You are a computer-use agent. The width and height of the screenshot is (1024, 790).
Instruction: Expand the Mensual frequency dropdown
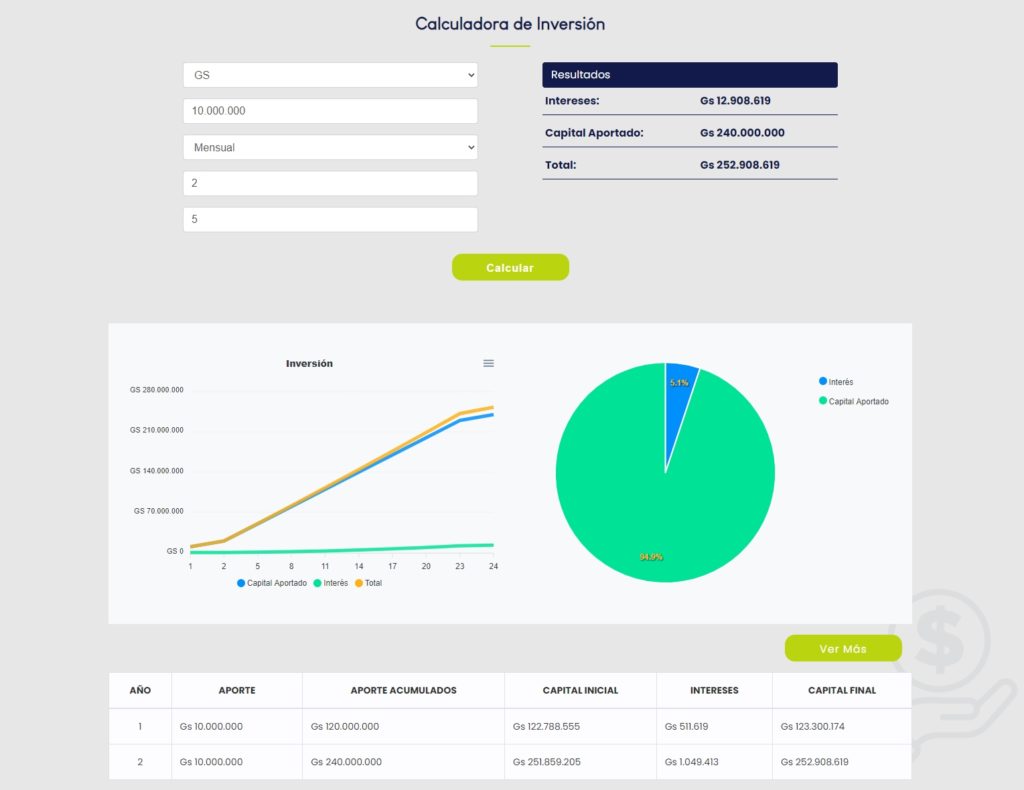330,147
